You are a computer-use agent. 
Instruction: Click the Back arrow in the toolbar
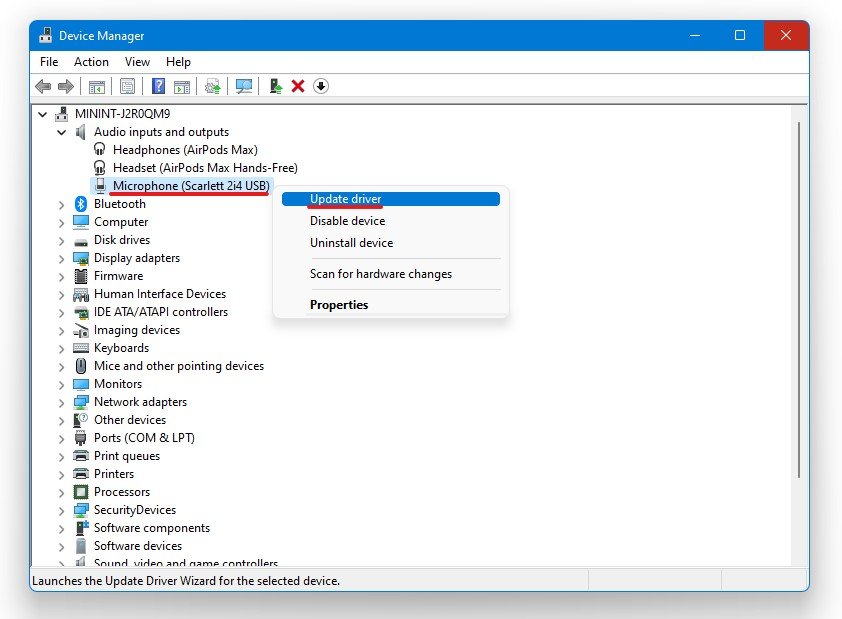click(x=43, y=86)
